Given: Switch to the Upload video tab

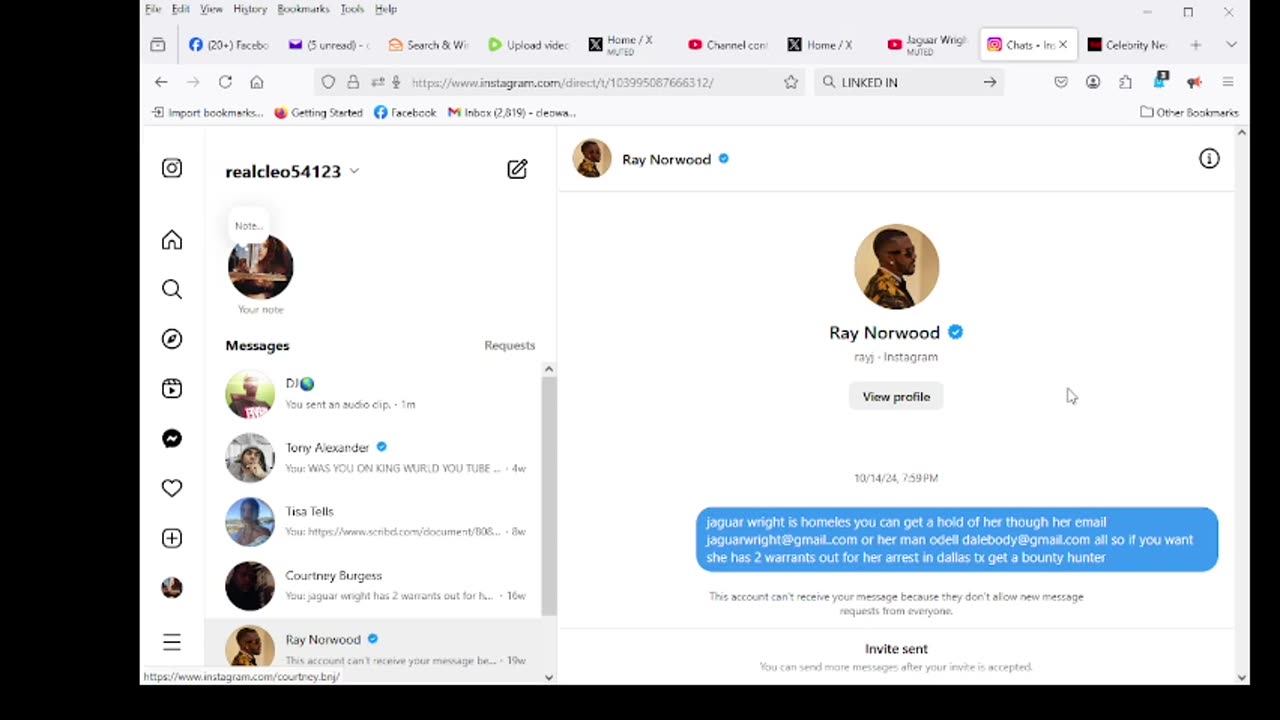Looking at the screenshot, I should point(528,45).
